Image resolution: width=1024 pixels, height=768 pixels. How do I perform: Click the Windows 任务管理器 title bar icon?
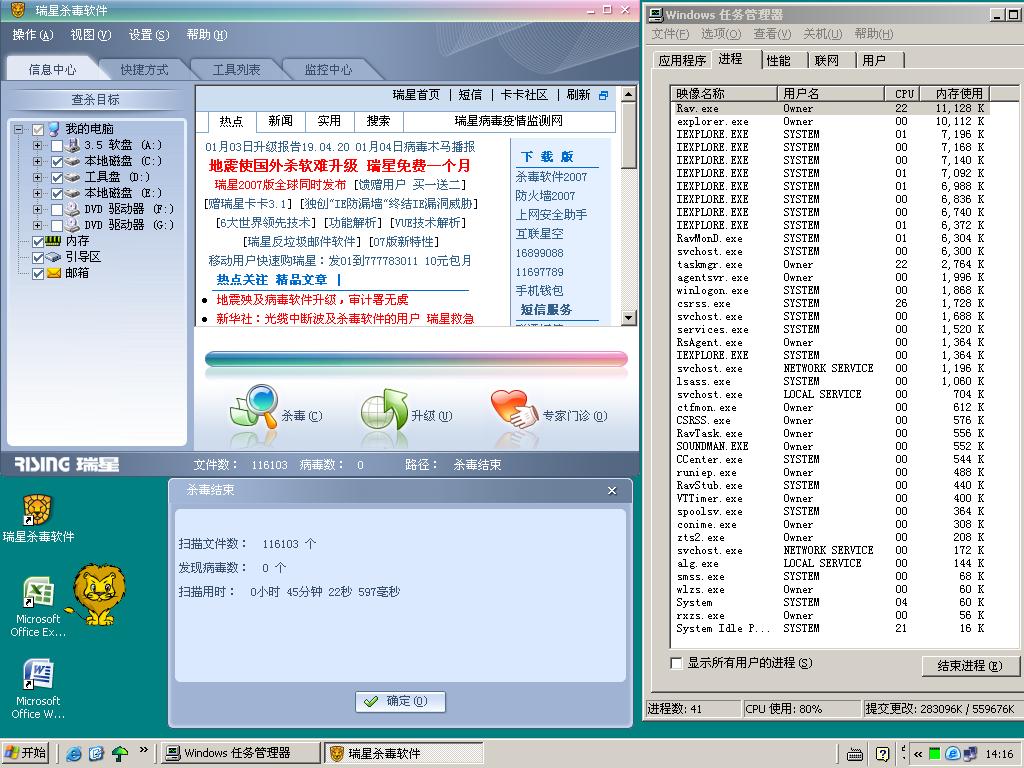click(656, 14)
